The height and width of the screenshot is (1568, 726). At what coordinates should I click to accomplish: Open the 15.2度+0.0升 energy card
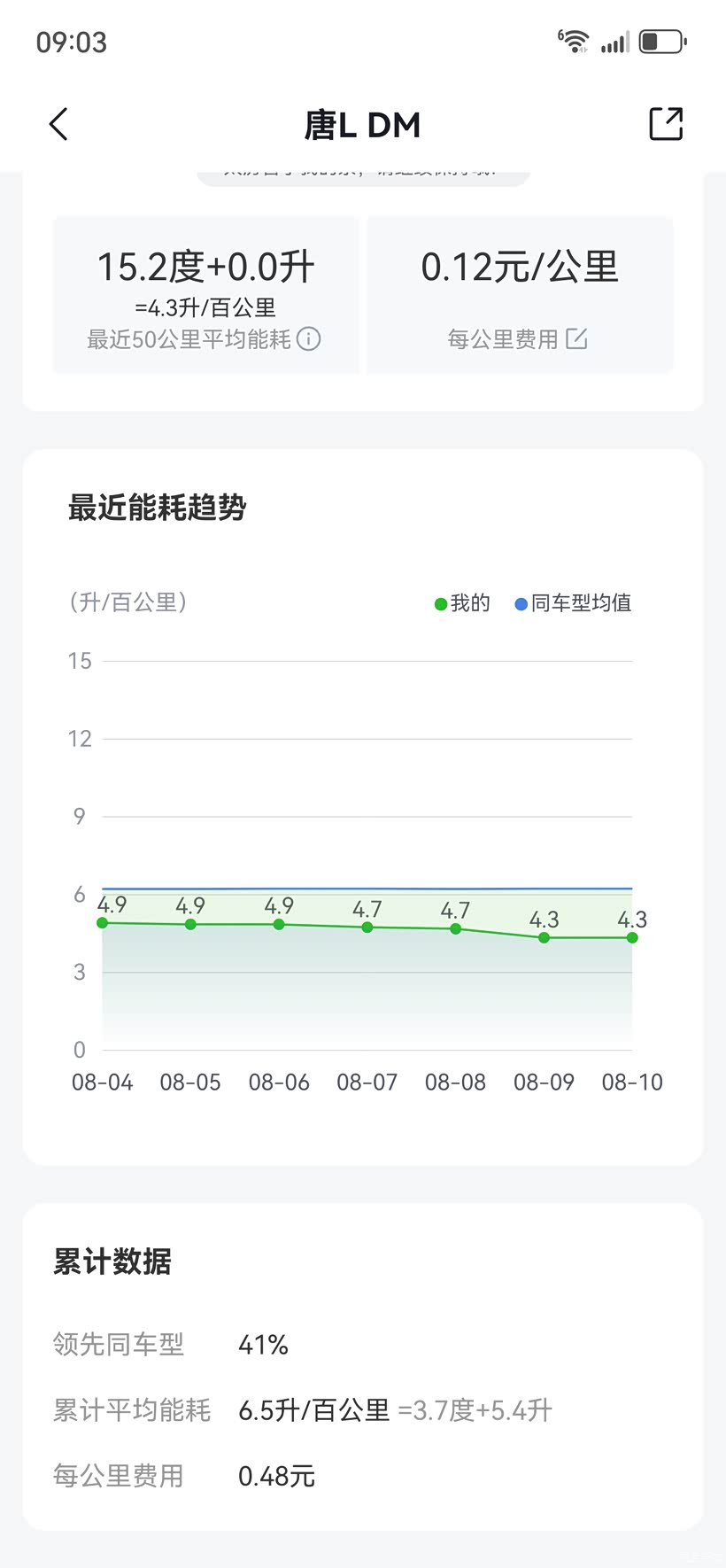(205, 294)
